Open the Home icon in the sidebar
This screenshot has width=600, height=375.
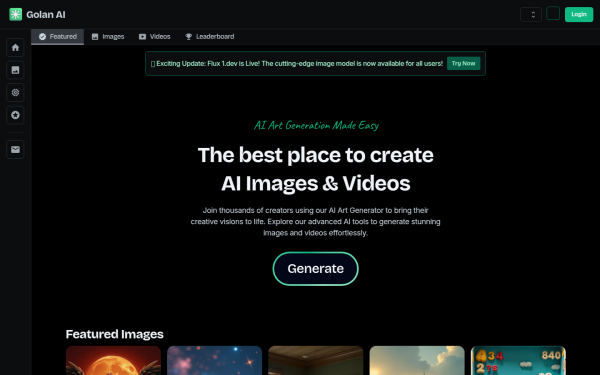click(15, 47)
